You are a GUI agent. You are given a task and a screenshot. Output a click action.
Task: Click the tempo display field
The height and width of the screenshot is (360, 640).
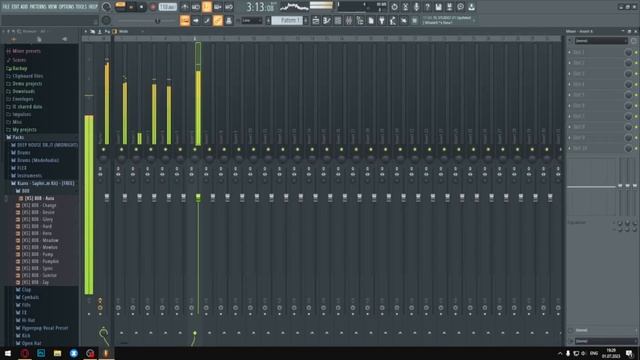pos(167,7)
